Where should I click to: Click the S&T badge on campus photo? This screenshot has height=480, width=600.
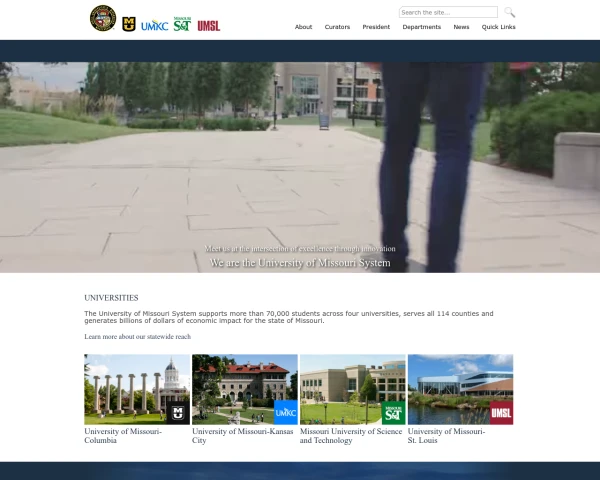click(x=393, y=413)
